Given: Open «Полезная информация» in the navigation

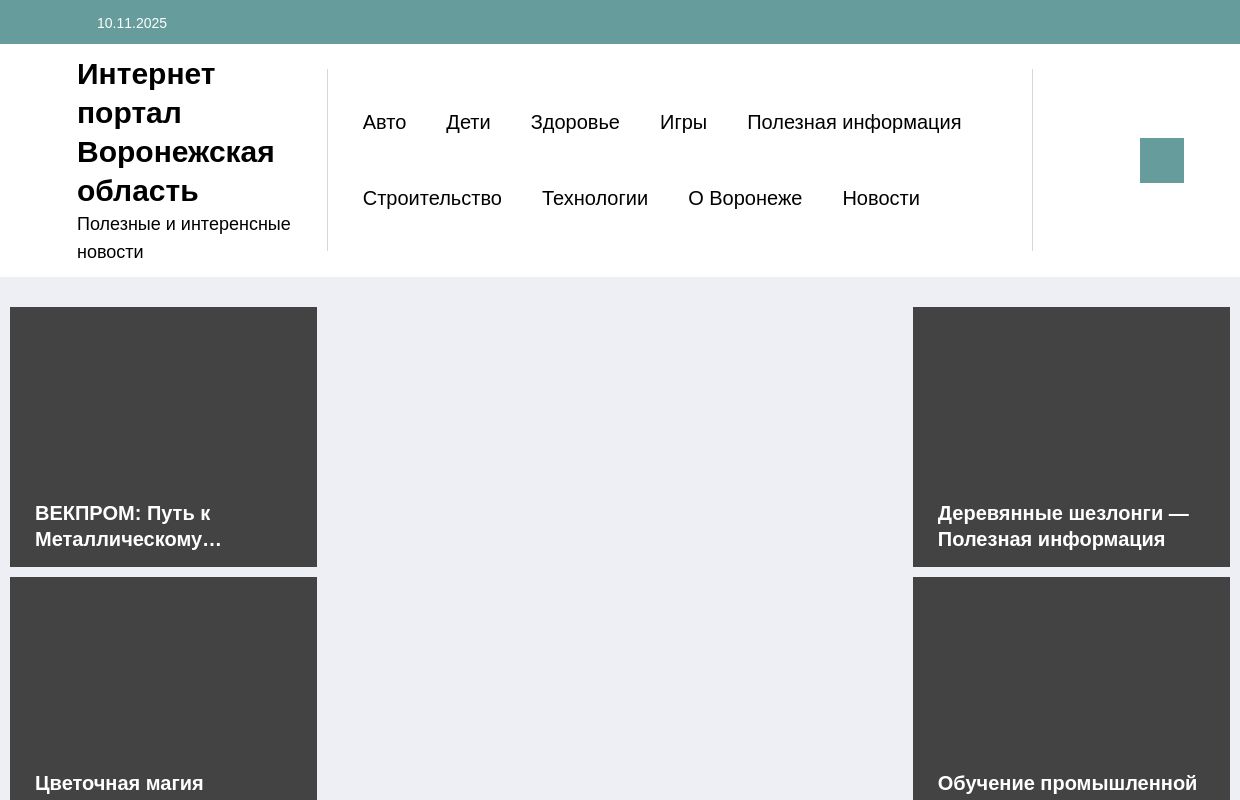Looking at the screenshot, I should 854,122.
